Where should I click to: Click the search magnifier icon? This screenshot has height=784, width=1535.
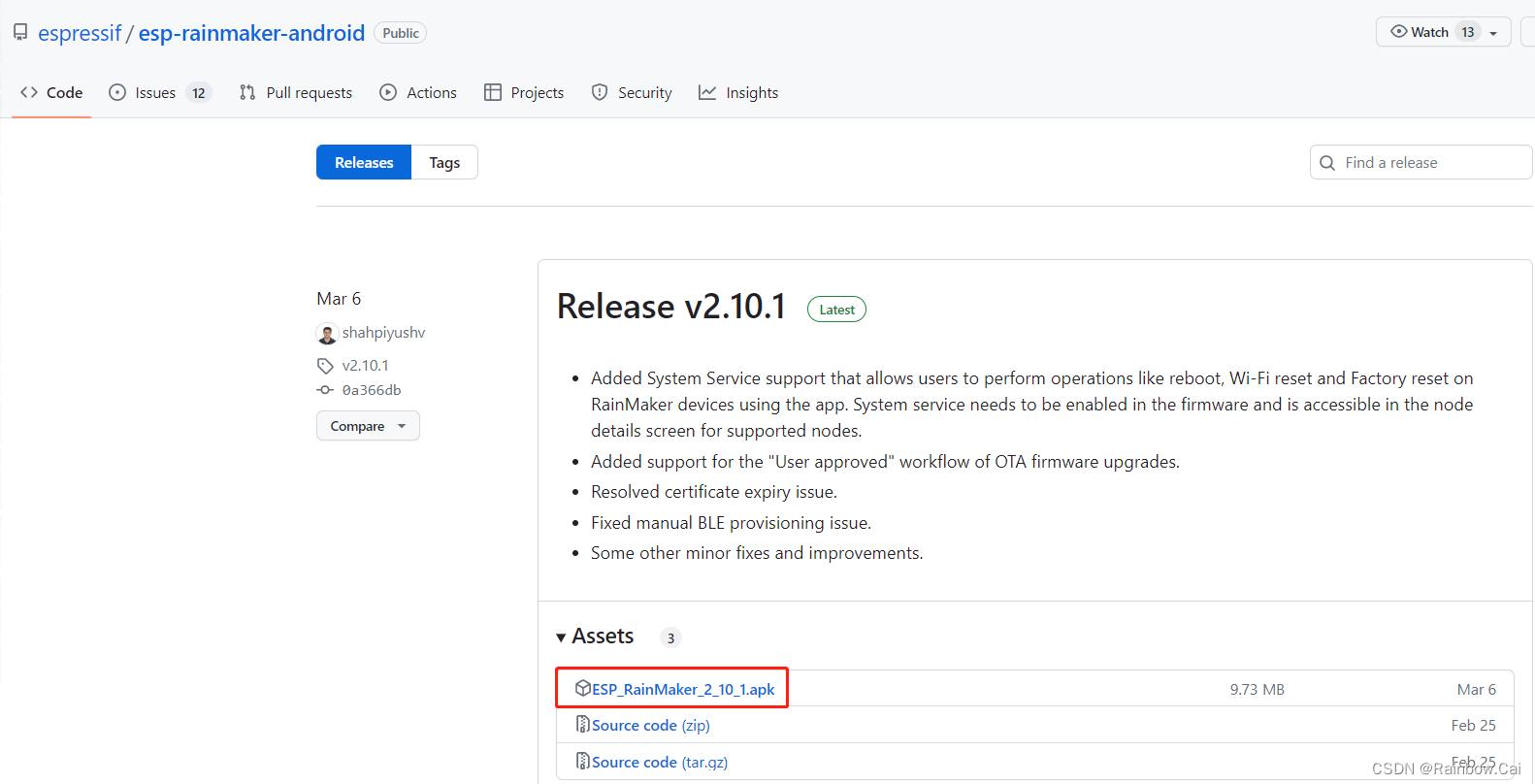tap(1327, 163)
